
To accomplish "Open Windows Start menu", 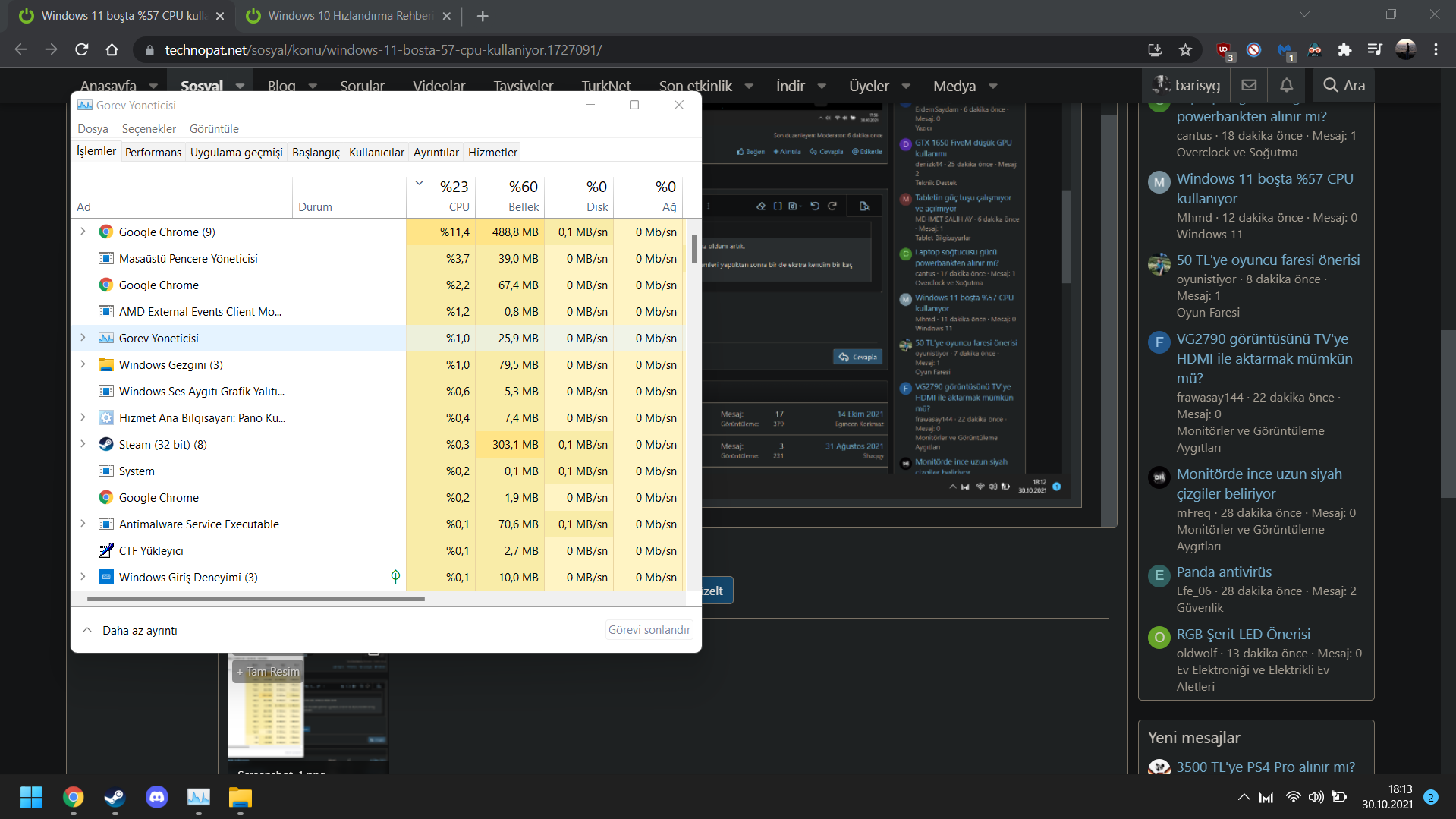I will coord(31,797).
